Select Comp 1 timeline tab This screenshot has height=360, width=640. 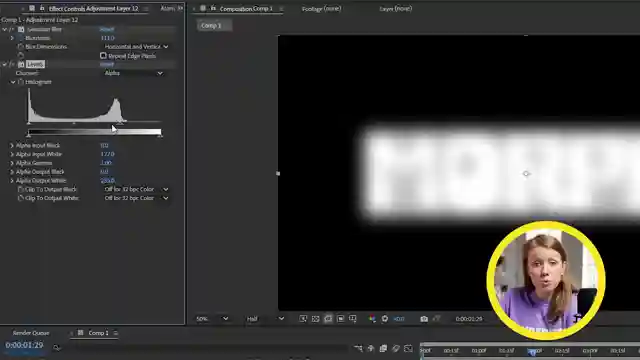coord(98,333)
